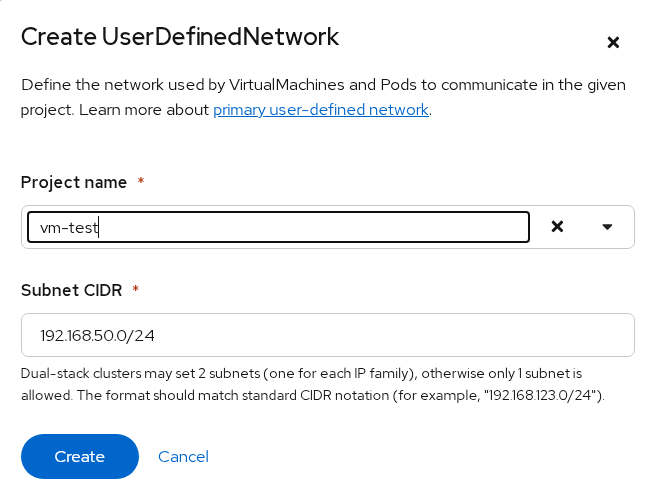Click the Project name label

[x=73, y=182]
